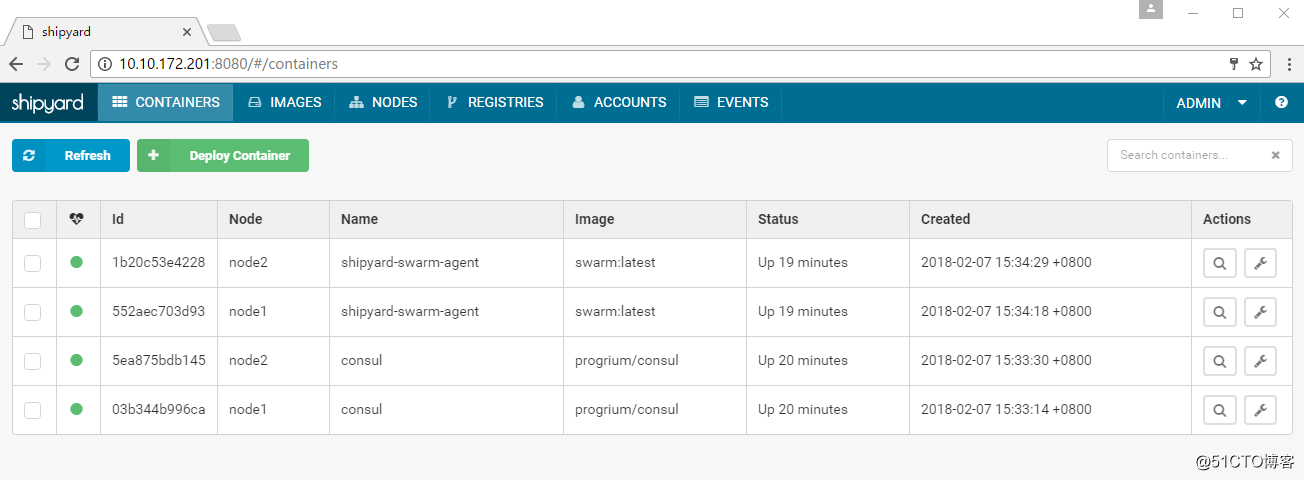The image size is (1304, 480).
Task: Open the REGISTRIES tab
Action: (494, 102)
